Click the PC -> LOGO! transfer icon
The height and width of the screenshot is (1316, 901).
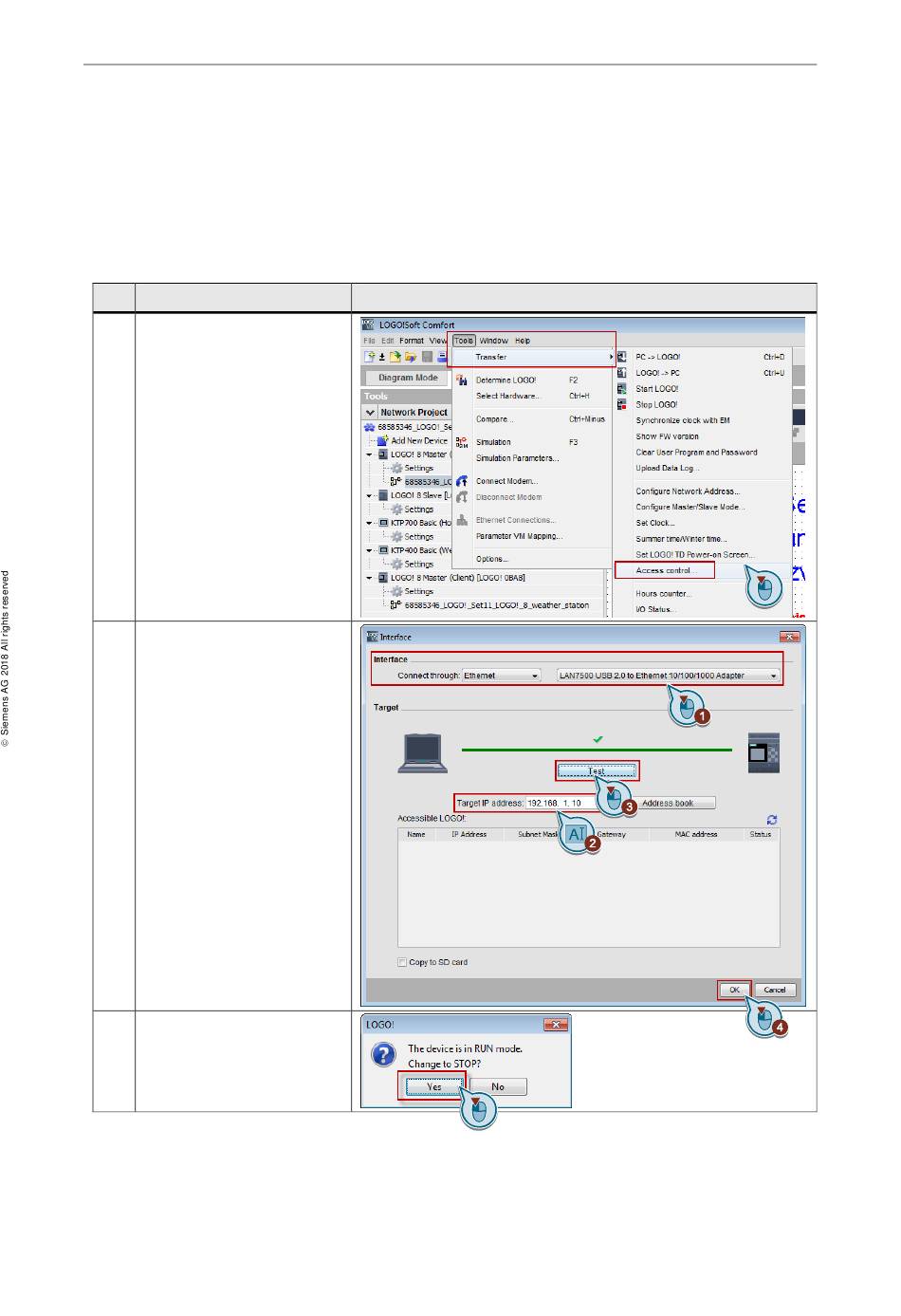click(x=622, y=357)
